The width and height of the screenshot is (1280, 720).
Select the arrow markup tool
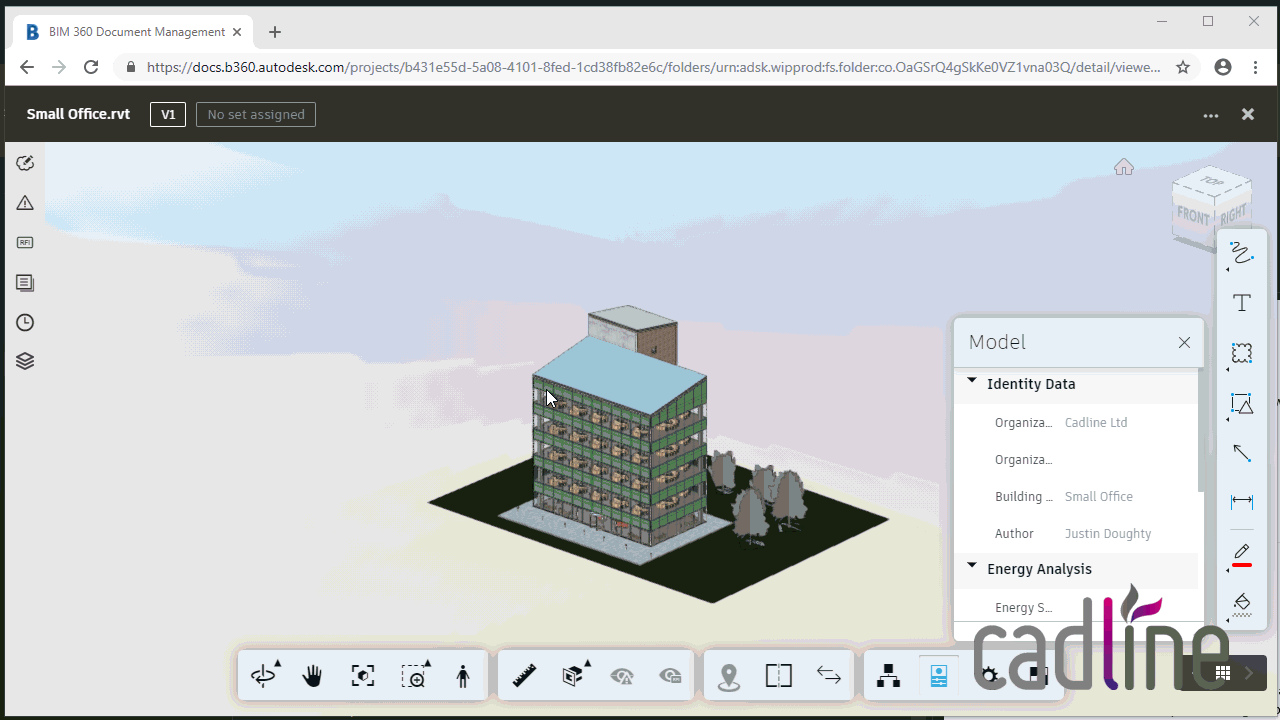click(x=1242, y=453)
